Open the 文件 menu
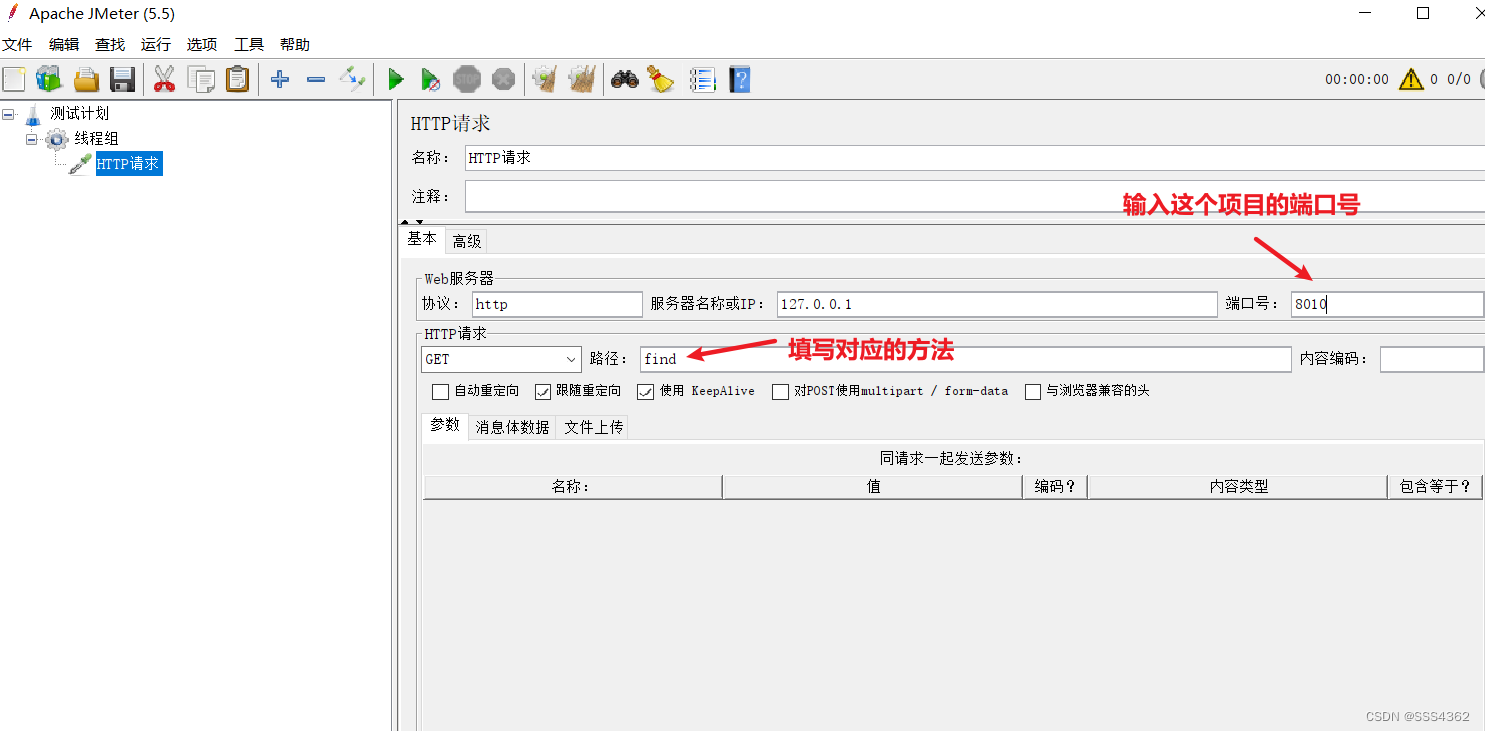Image resolution: width=1485 pixels, height=731 pixels. coord(18,45)
